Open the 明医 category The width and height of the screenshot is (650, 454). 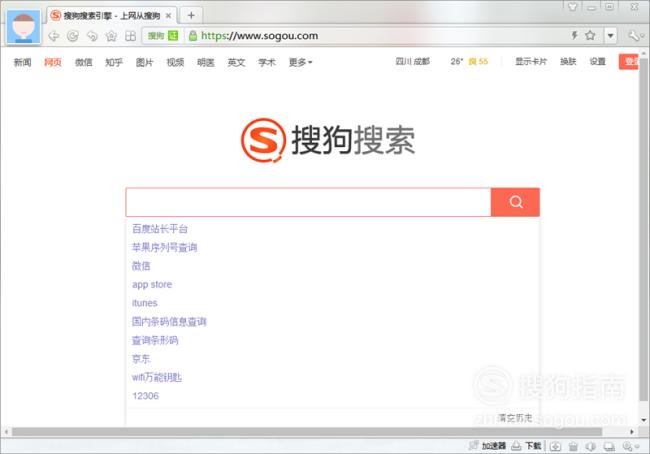click(206, 62)
